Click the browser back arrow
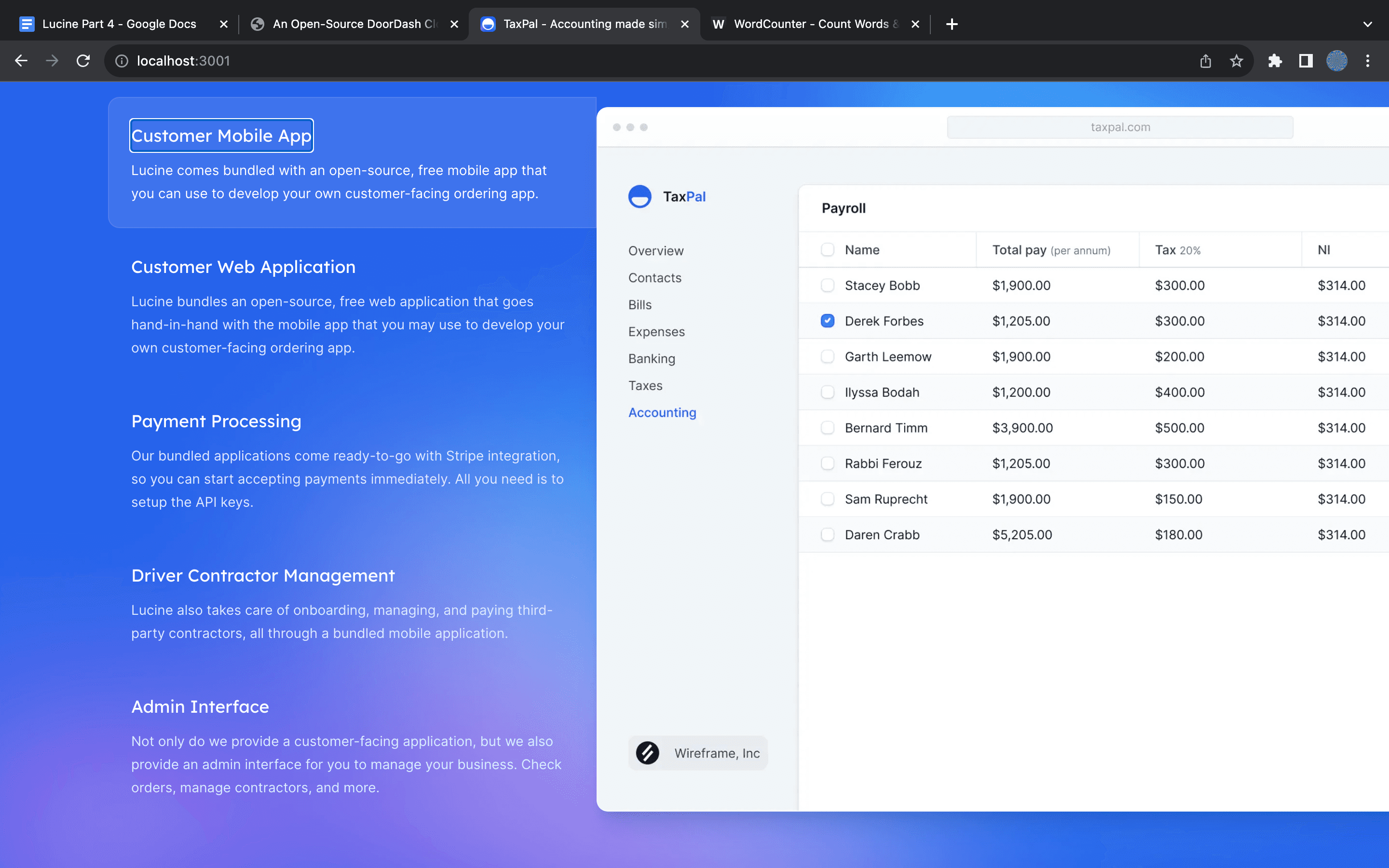1389x868 pixels. coord(21,61)
